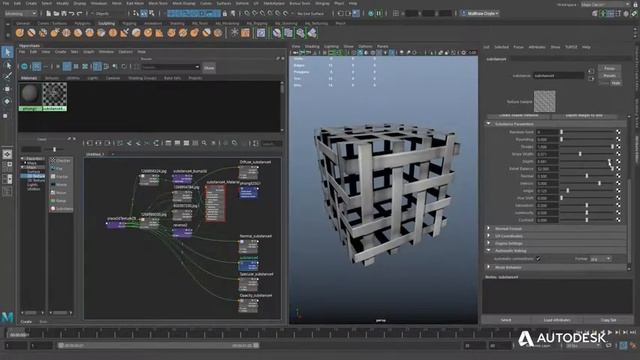
Task: Select the Smooth sculpt brush shelf icon
Action: pyautogui.click(x=31, y=33)
